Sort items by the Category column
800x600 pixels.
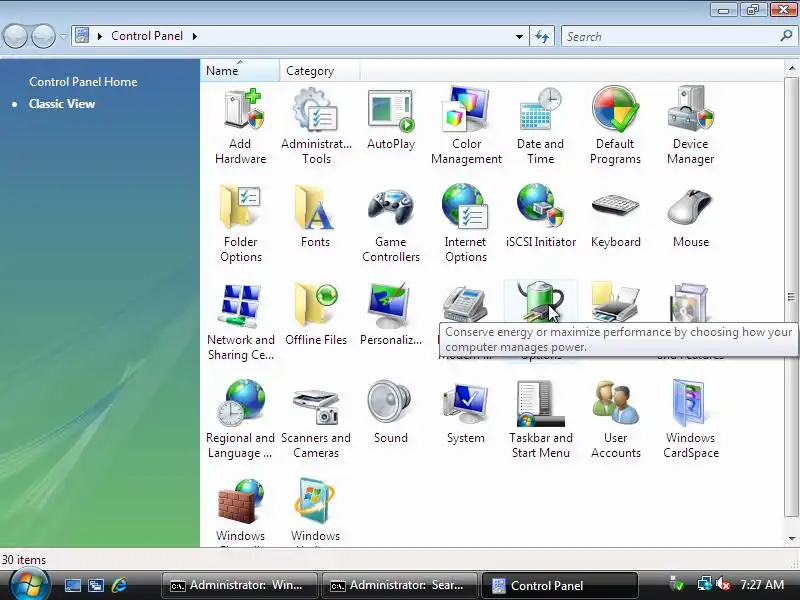point(319,70)
